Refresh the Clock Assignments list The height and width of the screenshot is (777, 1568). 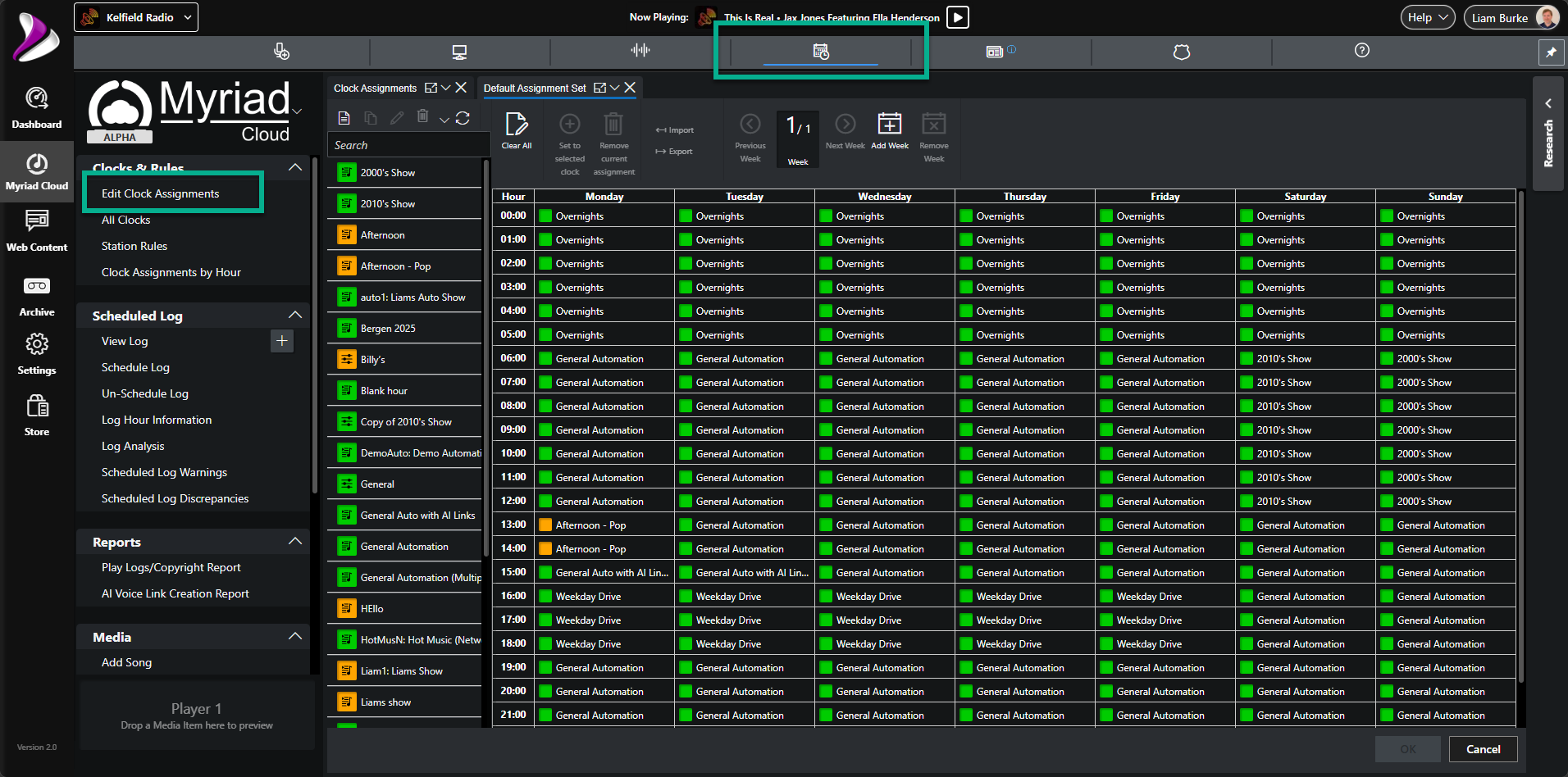pyautogui.click(x=463, y=118)
